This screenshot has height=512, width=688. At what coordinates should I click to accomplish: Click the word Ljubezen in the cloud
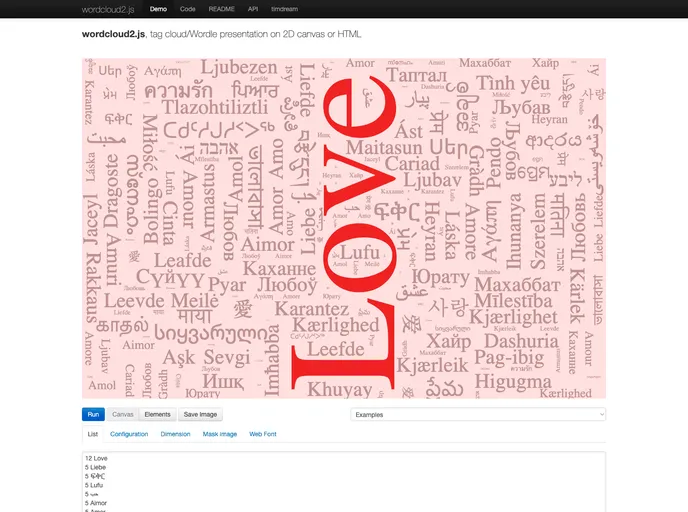click(239, 68)
